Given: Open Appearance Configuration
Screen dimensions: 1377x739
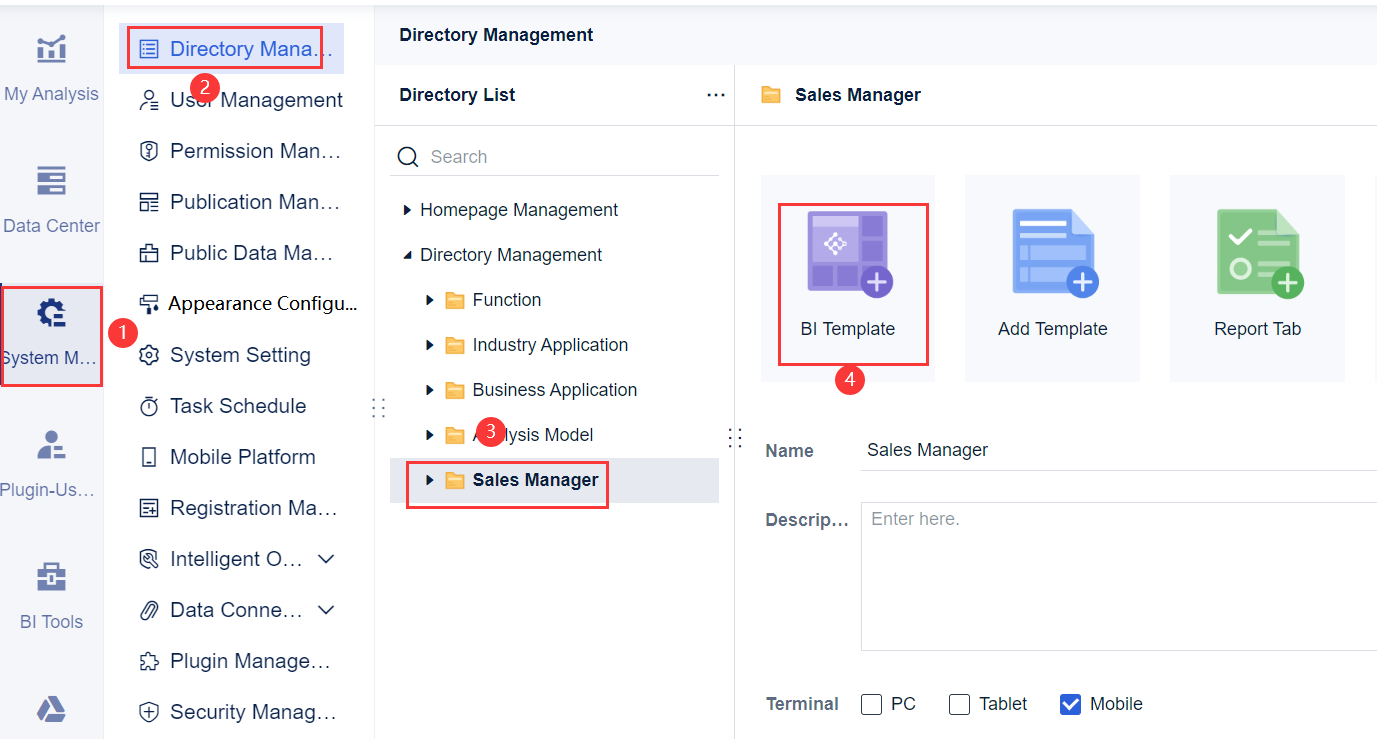Looking at the screenshot, I should (248, 303).
